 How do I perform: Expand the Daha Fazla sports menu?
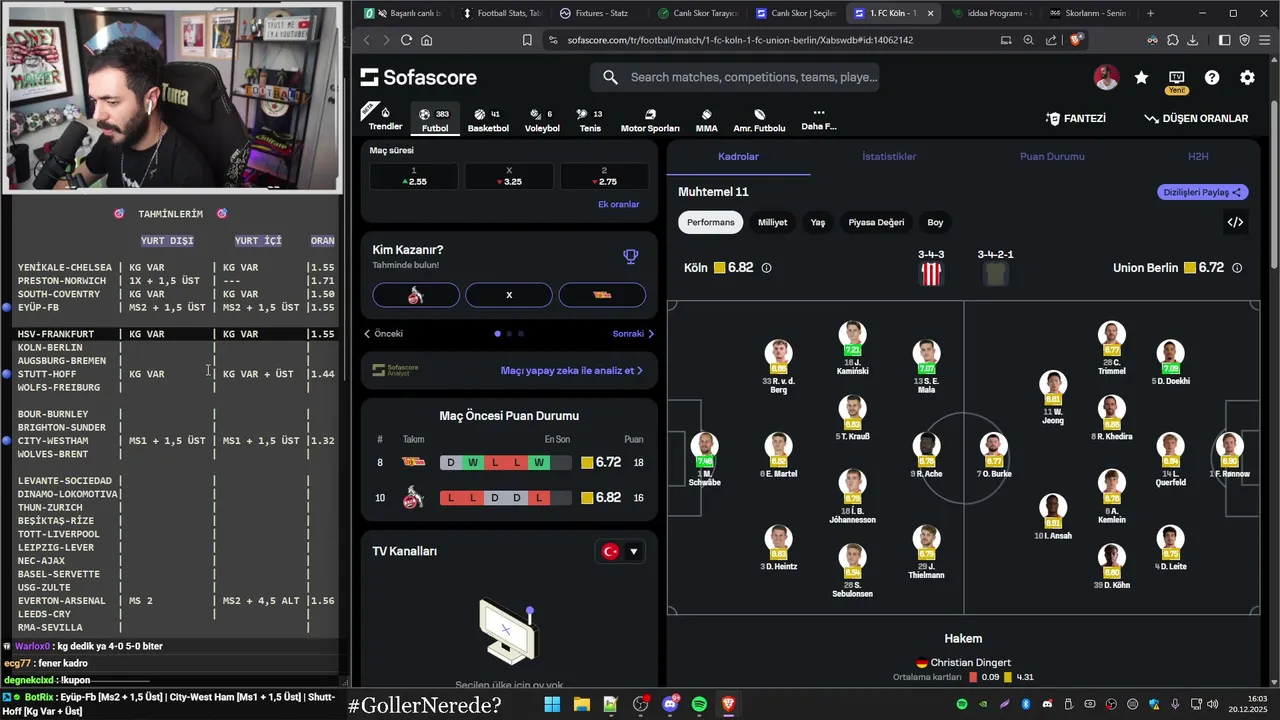(x=818, y=120)
